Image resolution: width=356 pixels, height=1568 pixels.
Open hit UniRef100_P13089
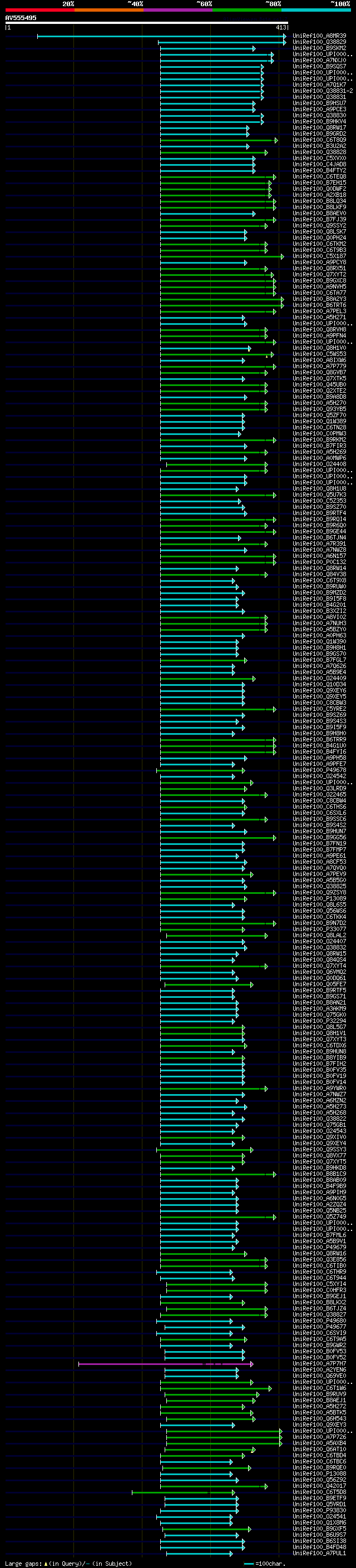[x=319, y=898]
